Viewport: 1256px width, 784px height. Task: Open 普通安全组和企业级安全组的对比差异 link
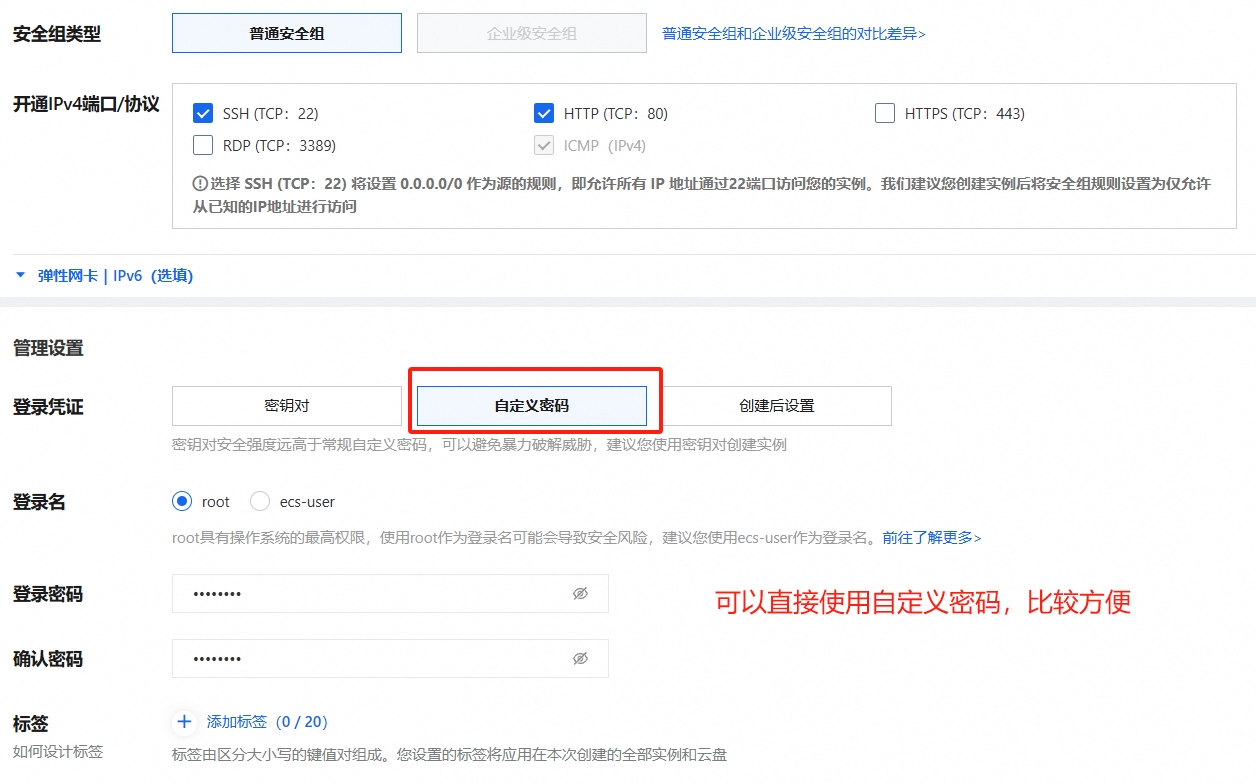tap(793, 34)
